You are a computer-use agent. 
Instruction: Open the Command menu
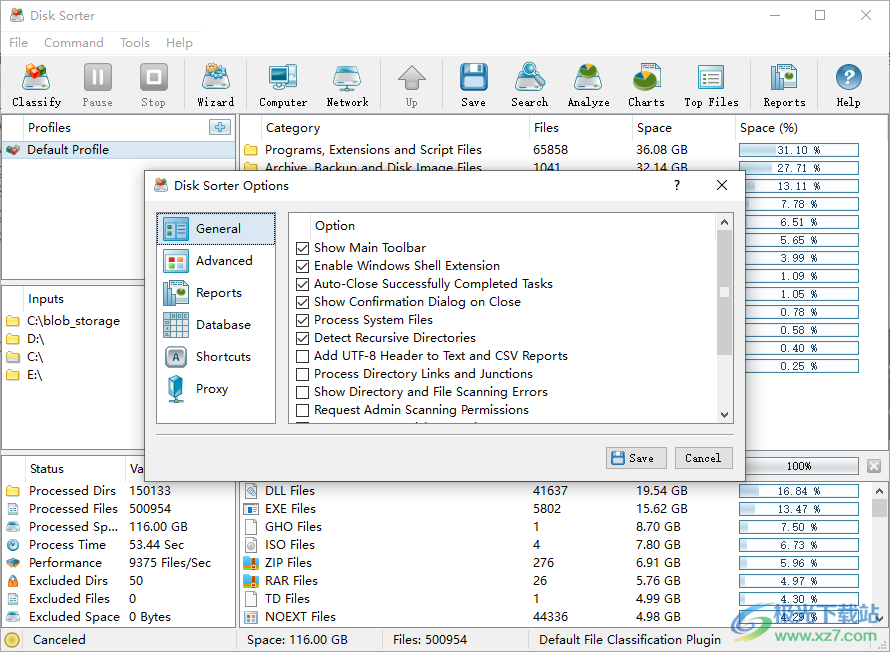(74, 43)
